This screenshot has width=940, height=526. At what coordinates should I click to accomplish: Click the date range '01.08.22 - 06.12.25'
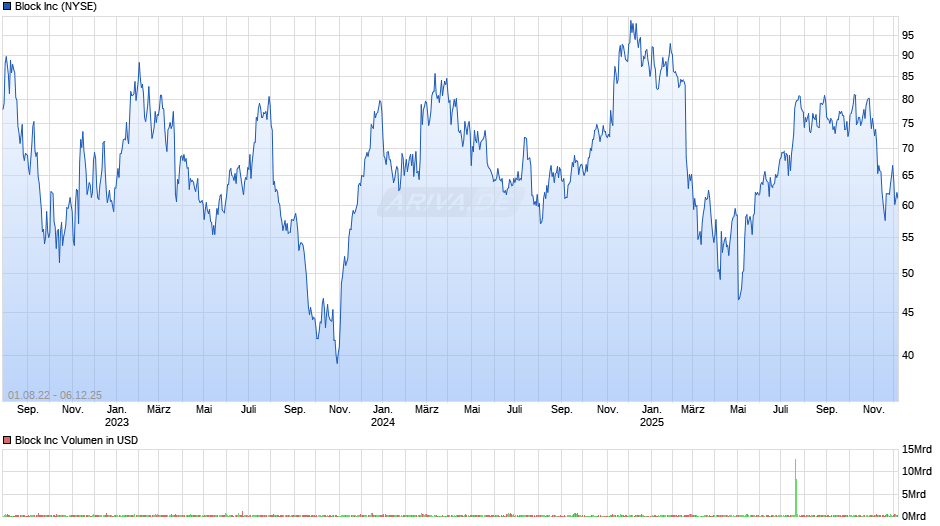(x=55, y=395)
